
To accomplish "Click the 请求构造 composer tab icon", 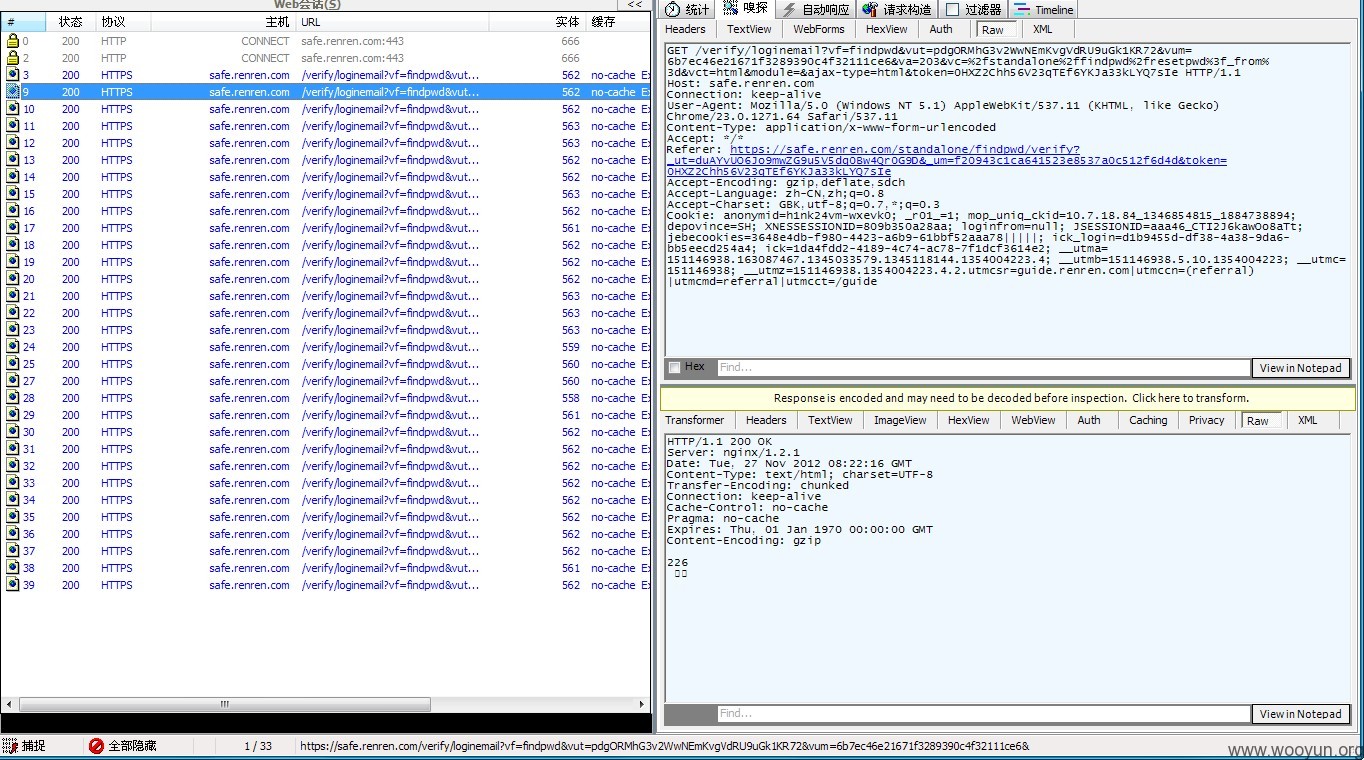I will (869, 9).
